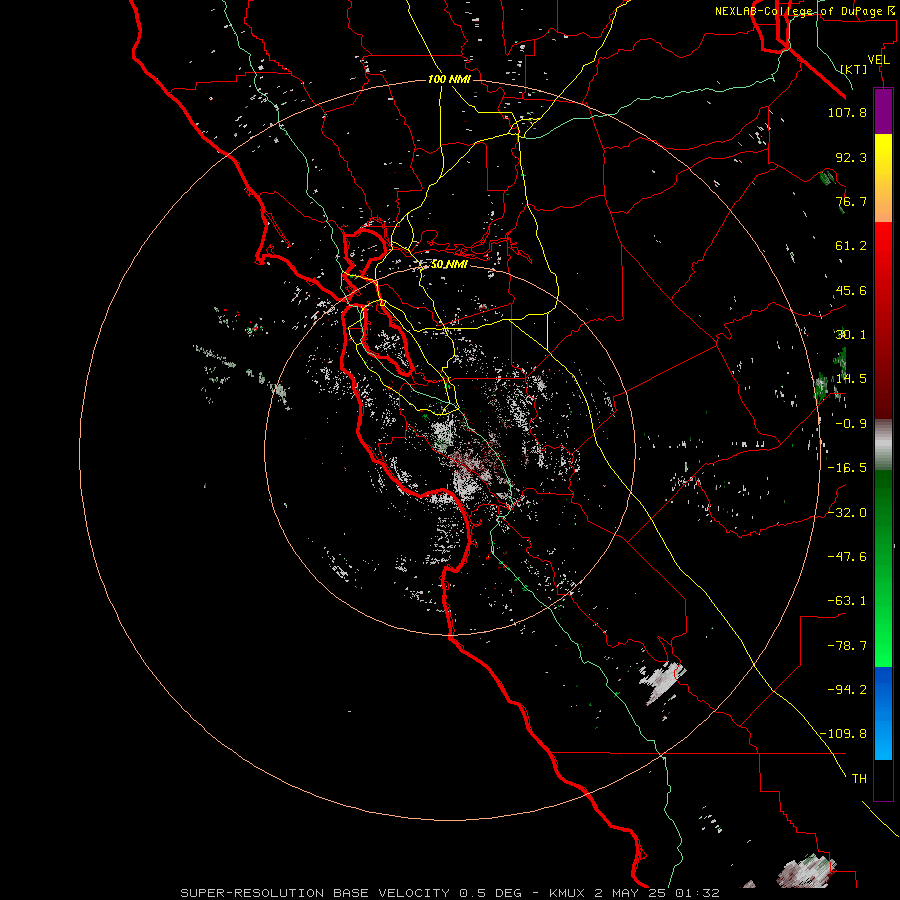Screen dimensions: 900x900
Task: Select the 61.2 velocity scale value
Action: coord(851,246)
